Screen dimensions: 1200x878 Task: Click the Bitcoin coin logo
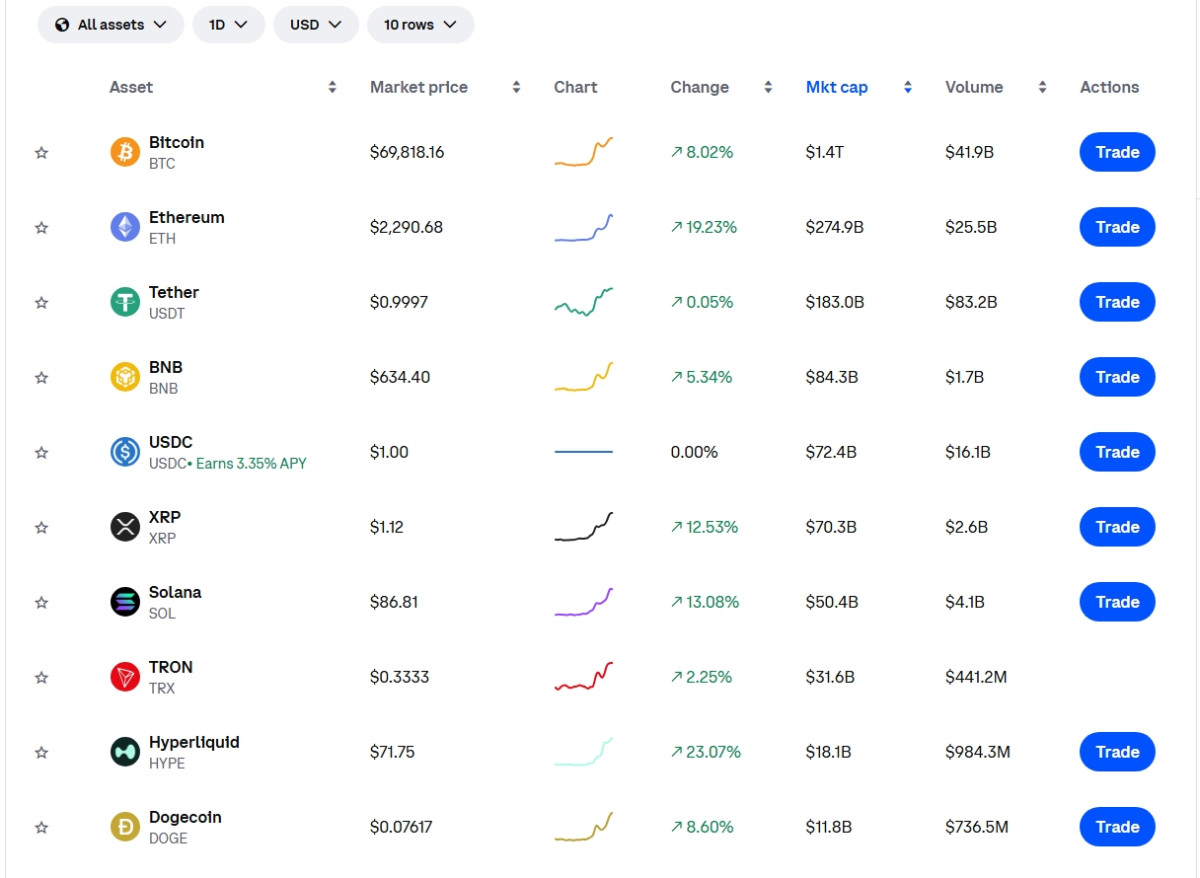pyautogui.click(x=125, y=152)
